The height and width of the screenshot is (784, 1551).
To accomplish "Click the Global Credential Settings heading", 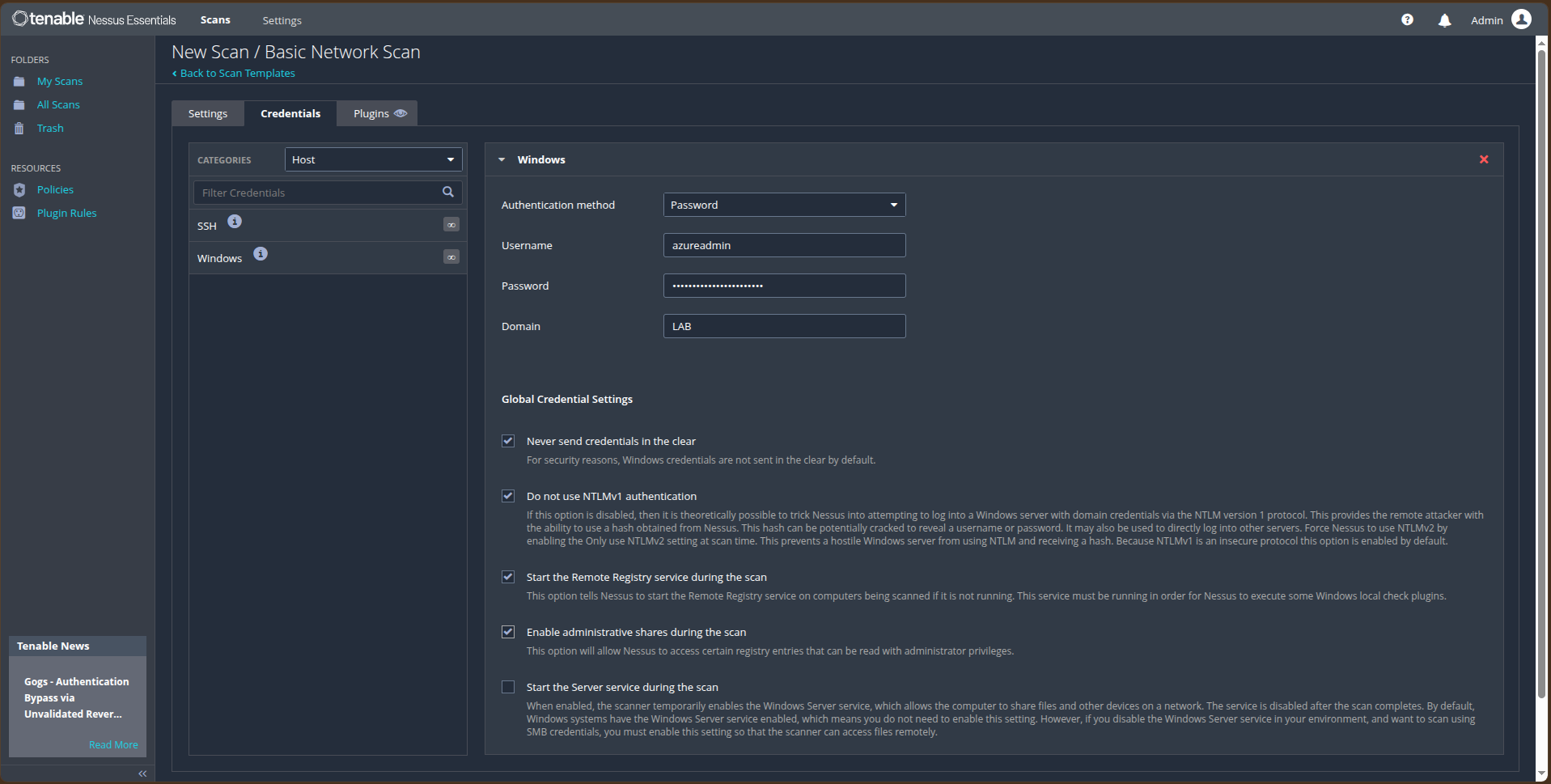I will pyautogui.click(x=567, y=399).
